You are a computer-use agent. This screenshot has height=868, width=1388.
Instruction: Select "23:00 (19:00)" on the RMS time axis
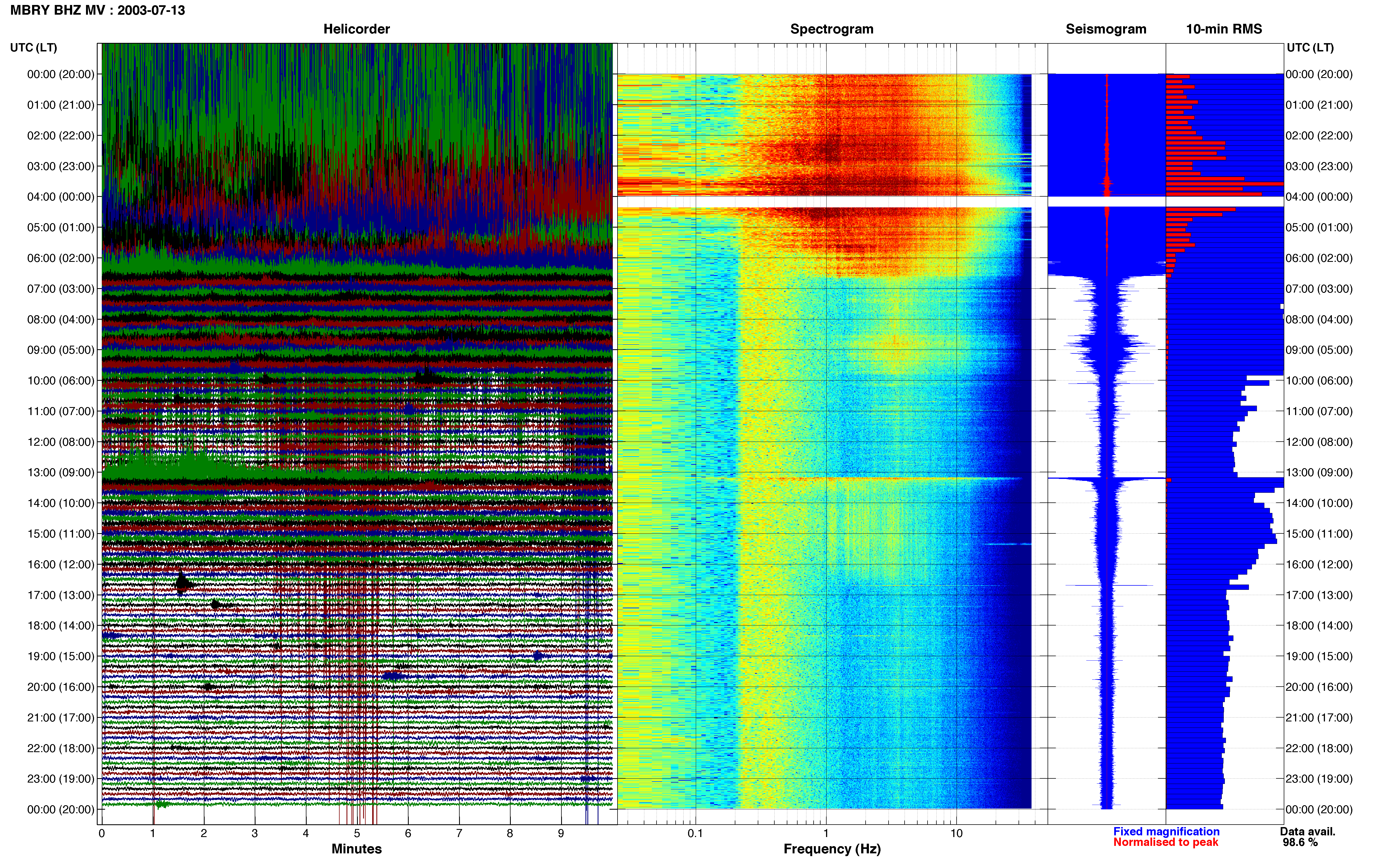click(1319, 779)
